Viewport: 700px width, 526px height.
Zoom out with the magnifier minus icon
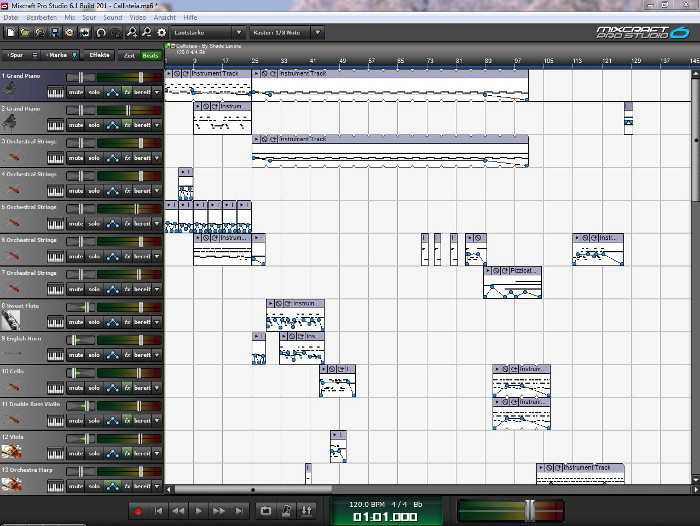pyautogui.click(x=147, y=33)
